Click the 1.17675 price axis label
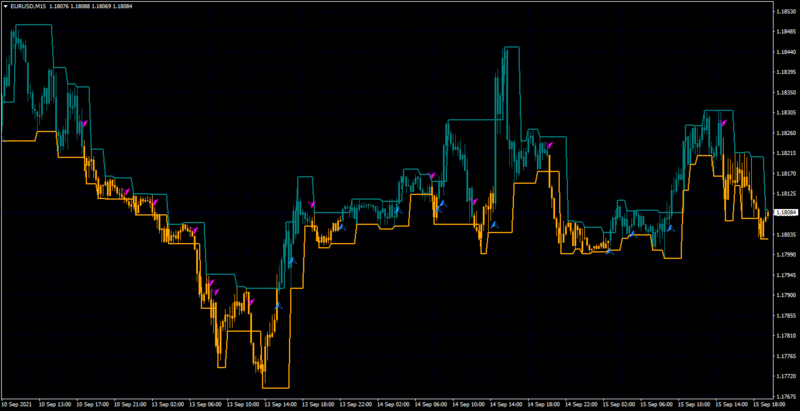This screenshot has height=411, width=800. [786, 396]
